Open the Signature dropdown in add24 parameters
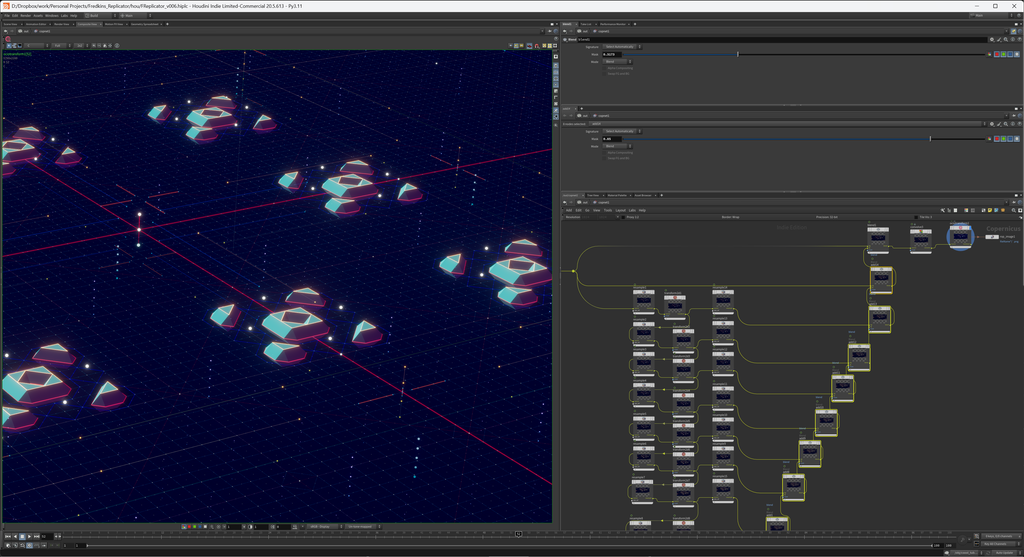Screen dimensions: 1024x557 click(x=622, y=131)
